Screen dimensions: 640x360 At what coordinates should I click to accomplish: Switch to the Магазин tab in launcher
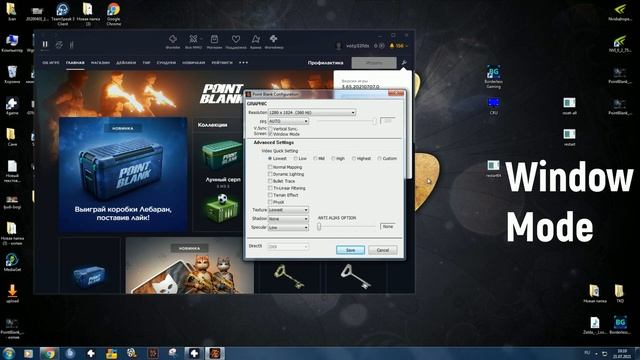(x=100, y=63)
